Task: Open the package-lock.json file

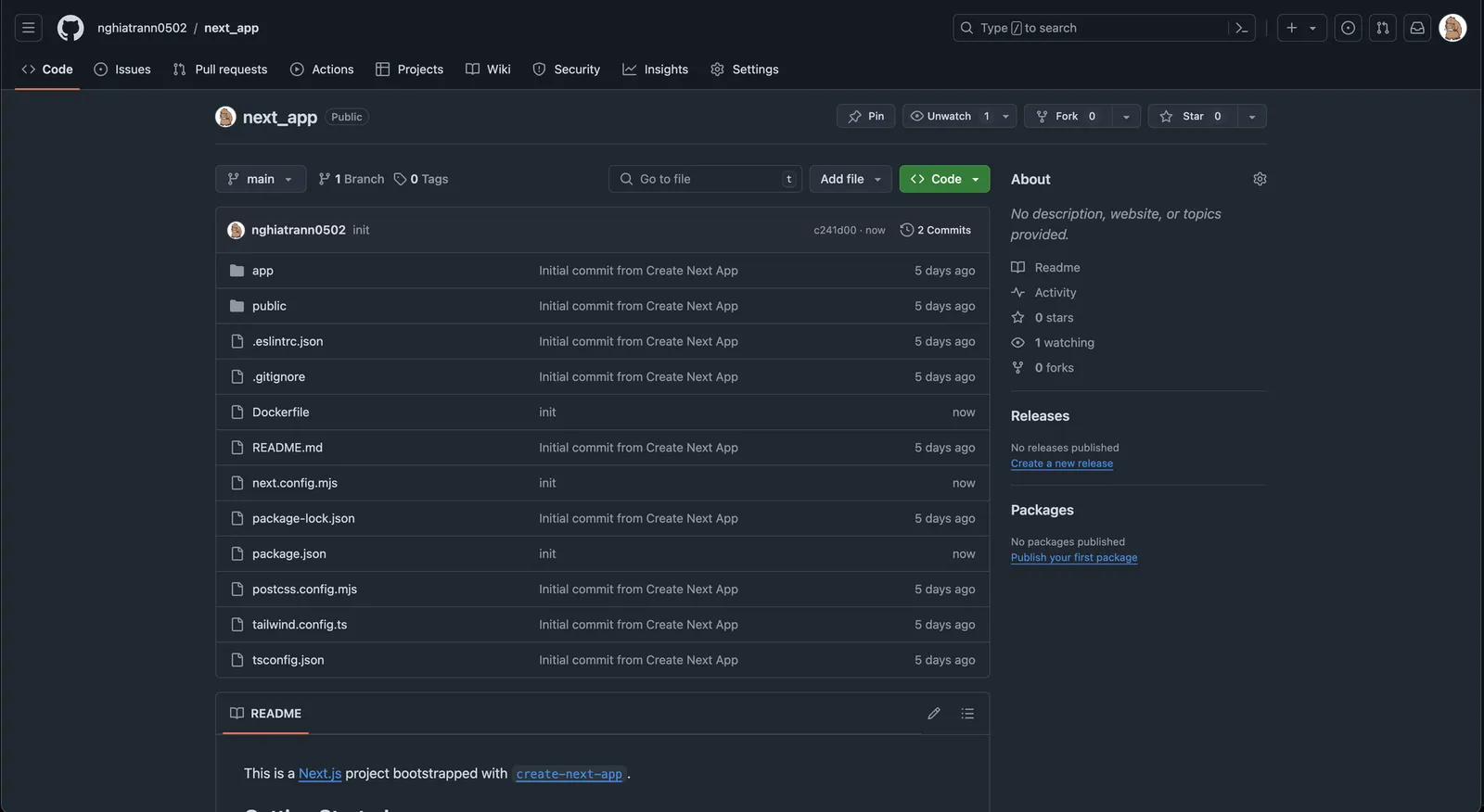Action: (x=303, y=518)
